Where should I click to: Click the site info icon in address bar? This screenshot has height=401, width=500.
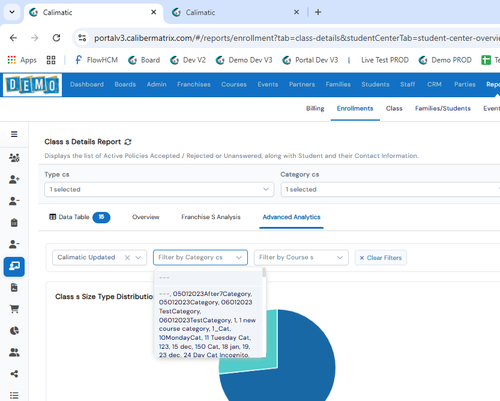[82, 38]
